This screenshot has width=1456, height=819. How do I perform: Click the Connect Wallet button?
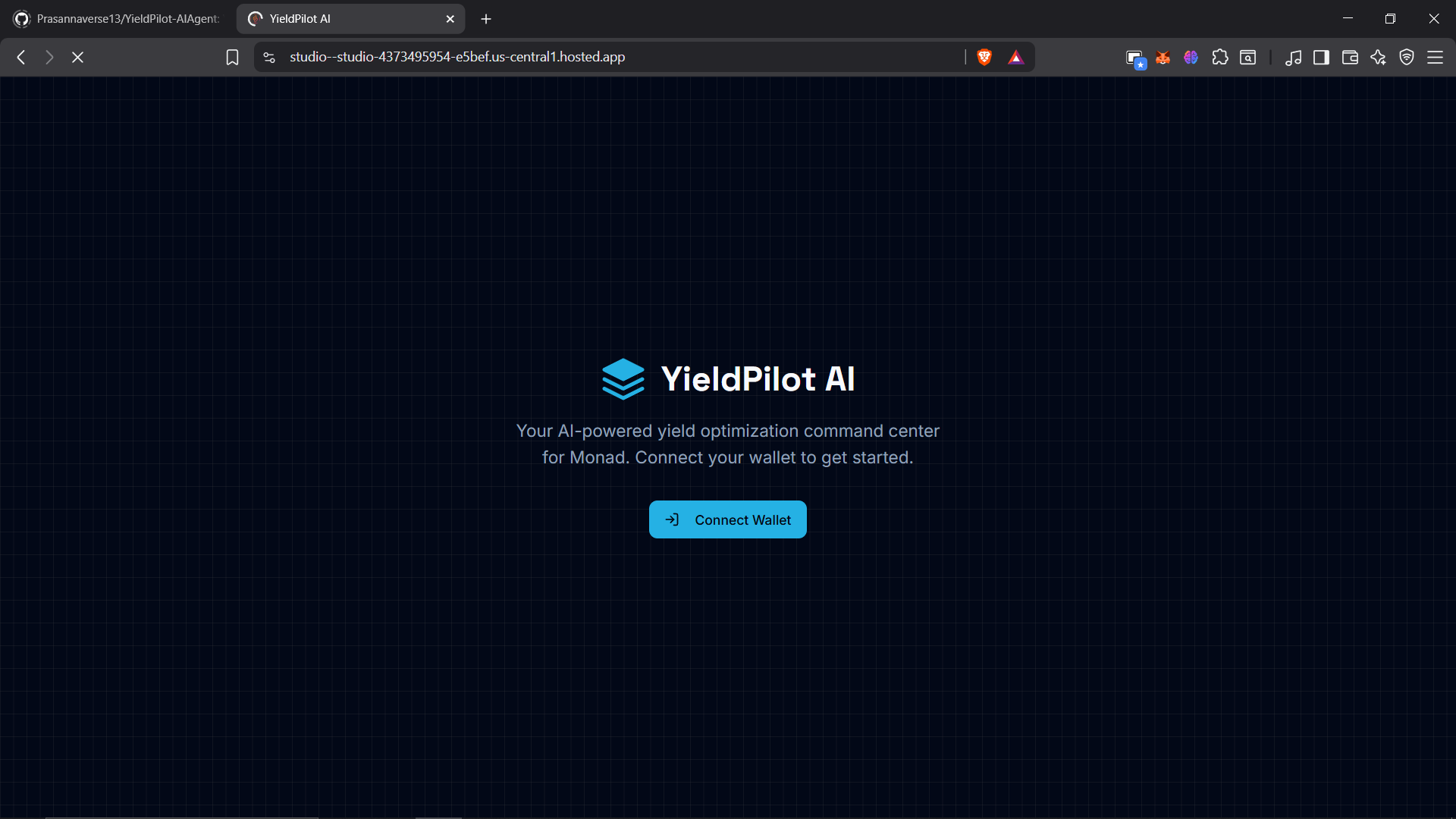click(x=727, y=519)
